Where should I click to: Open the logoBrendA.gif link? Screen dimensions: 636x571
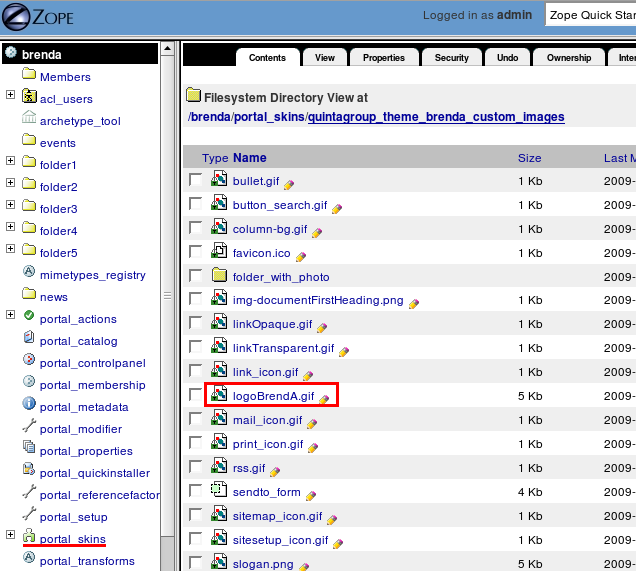pyautogui.click(x=273, y=396)
